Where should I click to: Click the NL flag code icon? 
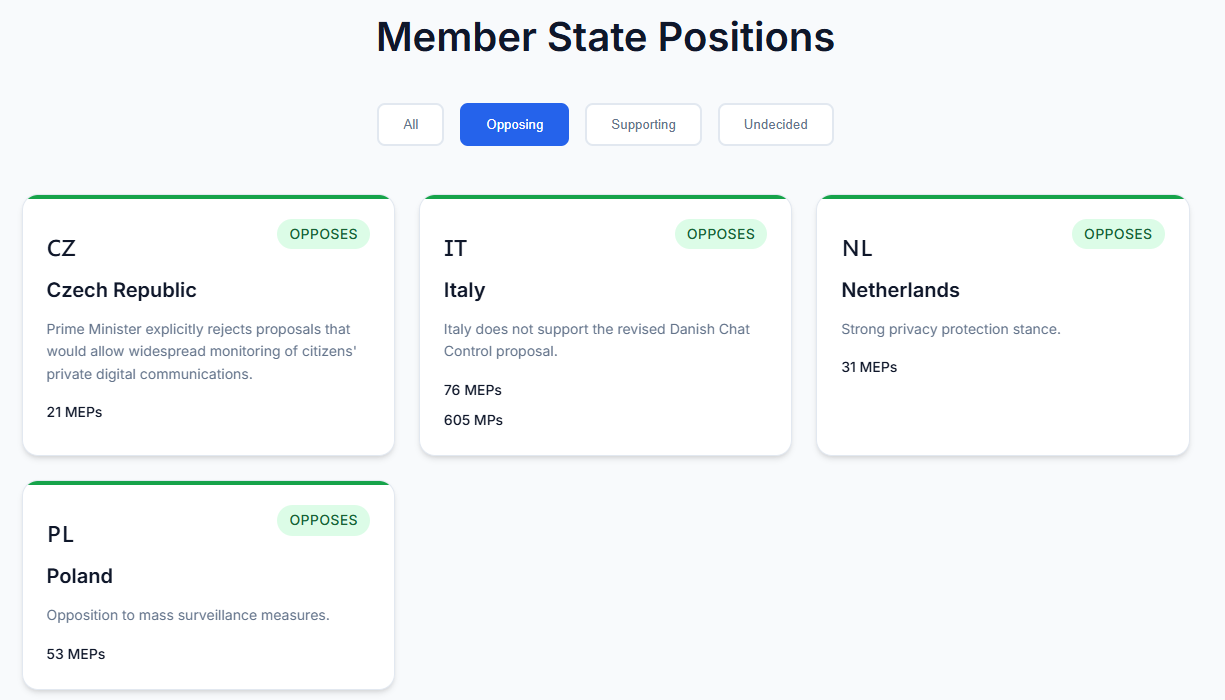pyautogui.click(x=857, y=248)
